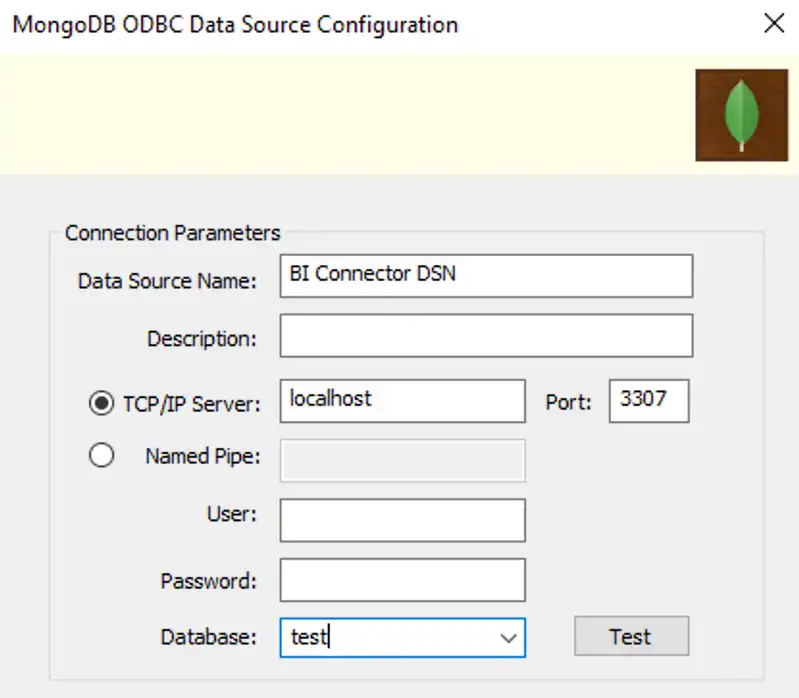Focus the Password input box
The image size is (799, 698).
click(402, 580)
